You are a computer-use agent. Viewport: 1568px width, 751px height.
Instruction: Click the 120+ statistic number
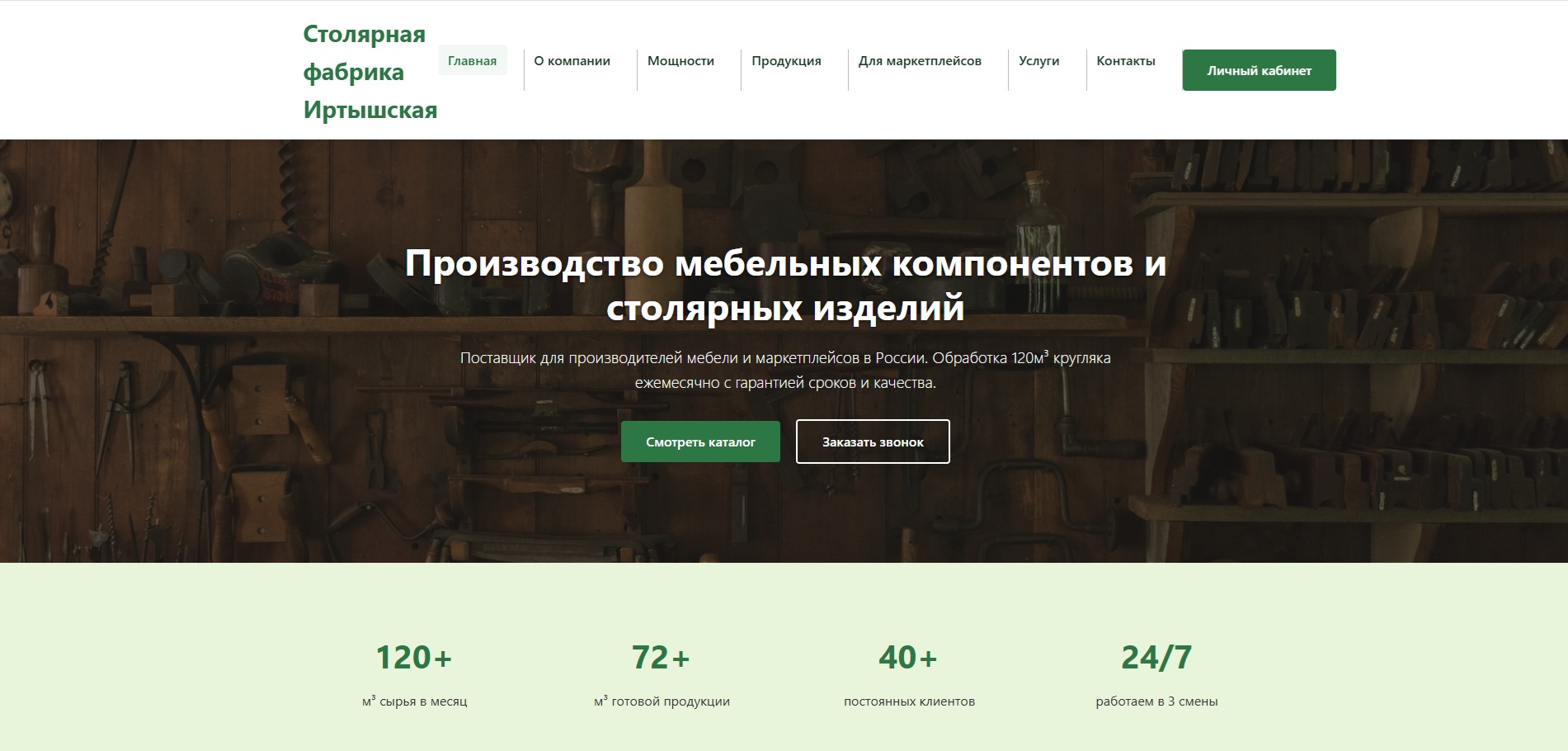pos(414,658)
